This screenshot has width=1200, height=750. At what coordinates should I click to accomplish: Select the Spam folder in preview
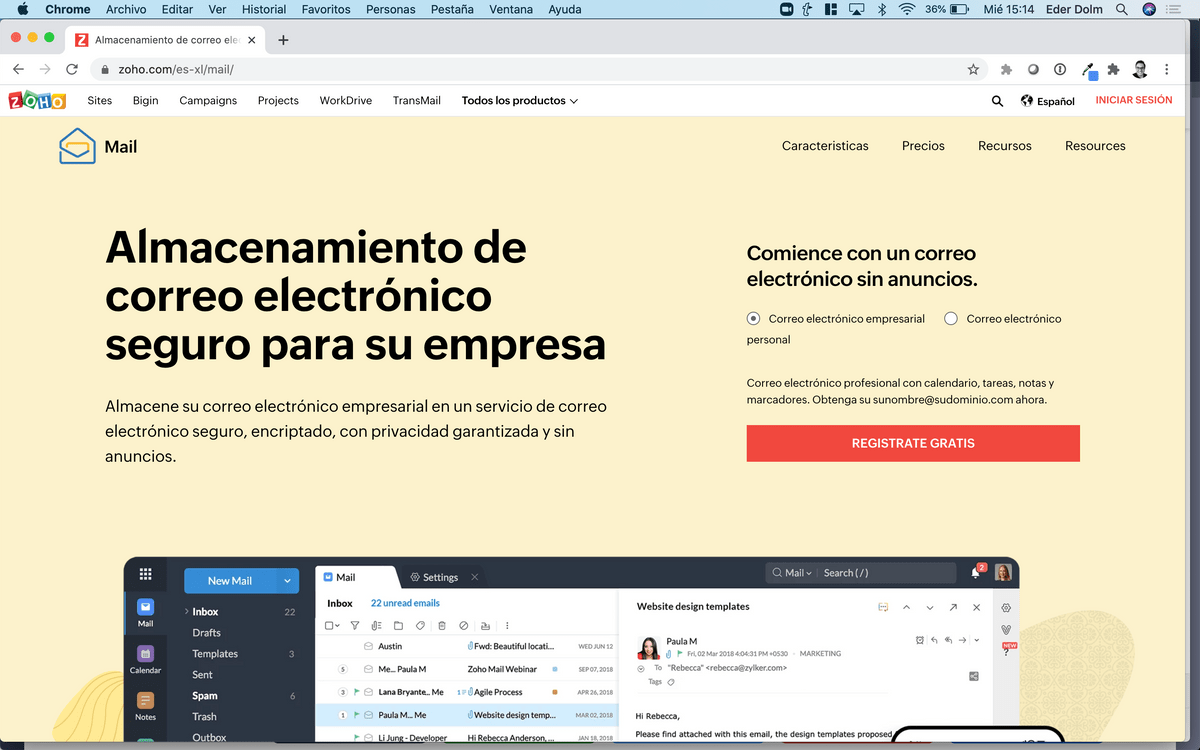[x=205, y=696]
